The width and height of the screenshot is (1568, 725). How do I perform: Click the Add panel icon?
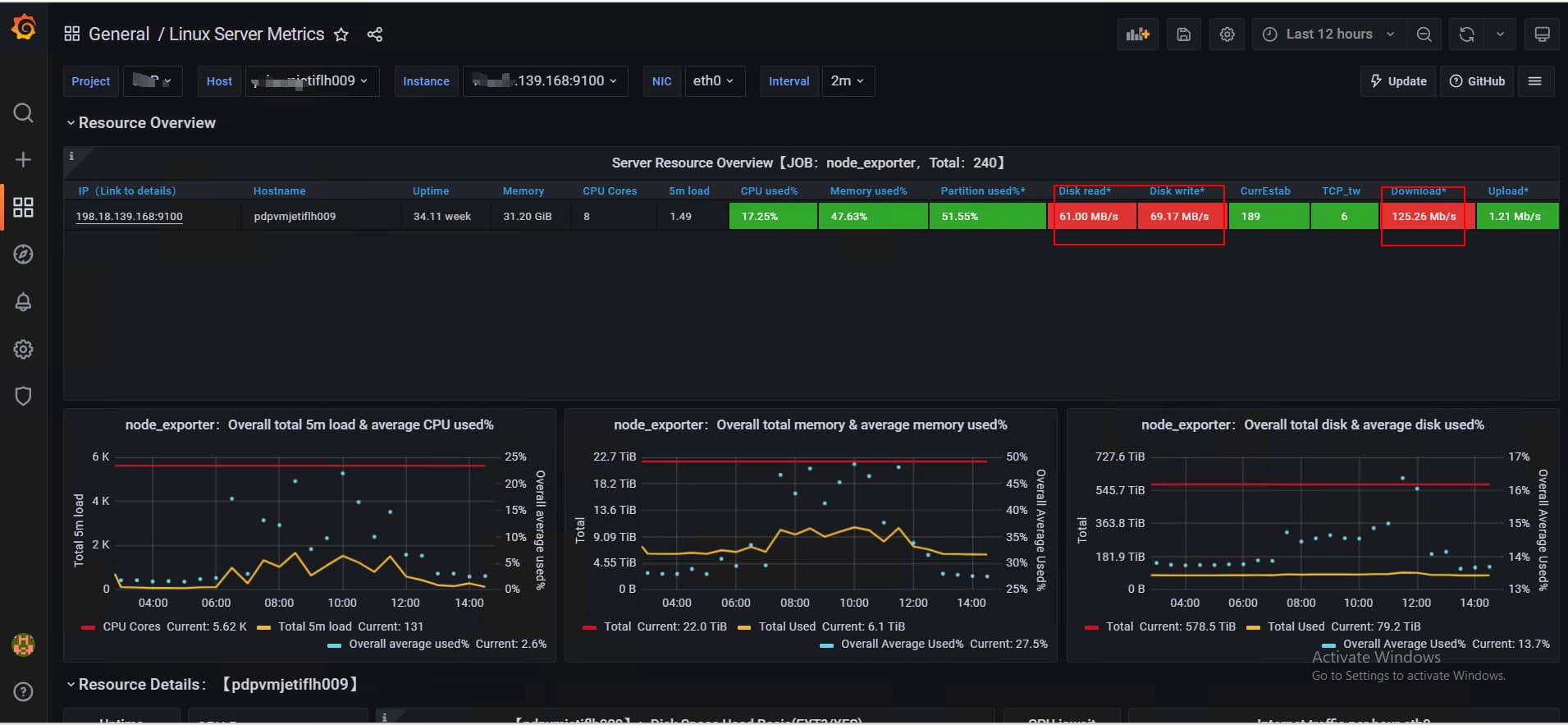pyautogui.click(x=1137, y=34)
